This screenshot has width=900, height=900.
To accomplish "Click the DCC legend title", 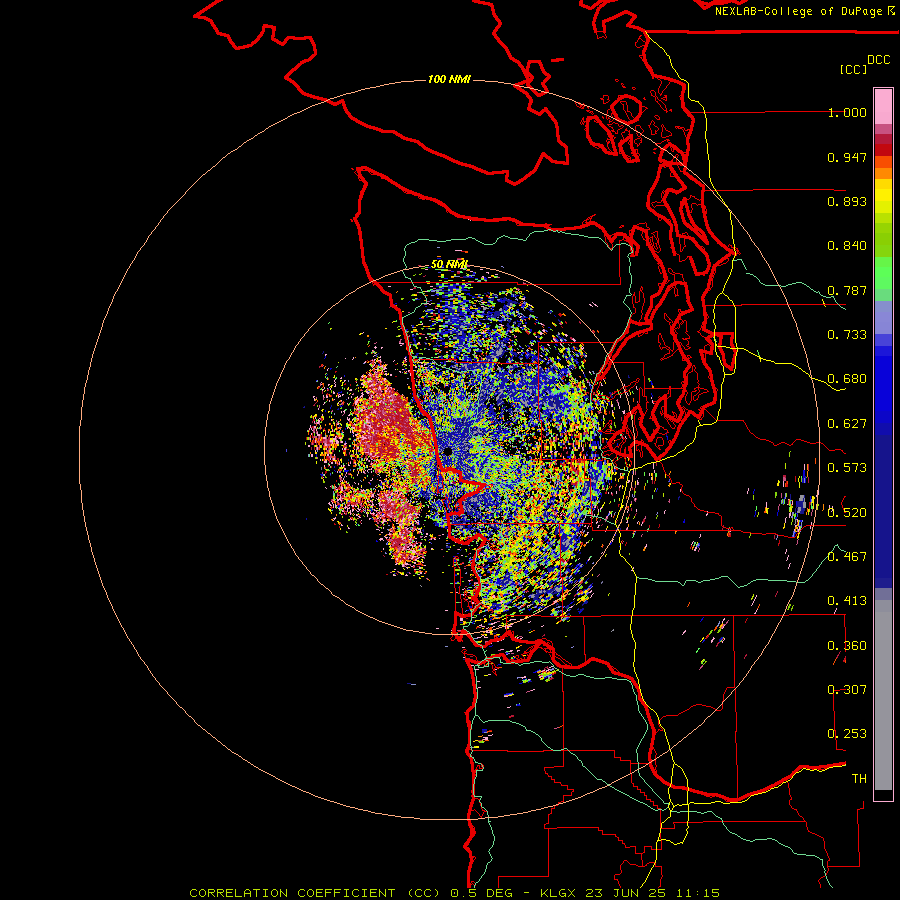I will point(879,60).
